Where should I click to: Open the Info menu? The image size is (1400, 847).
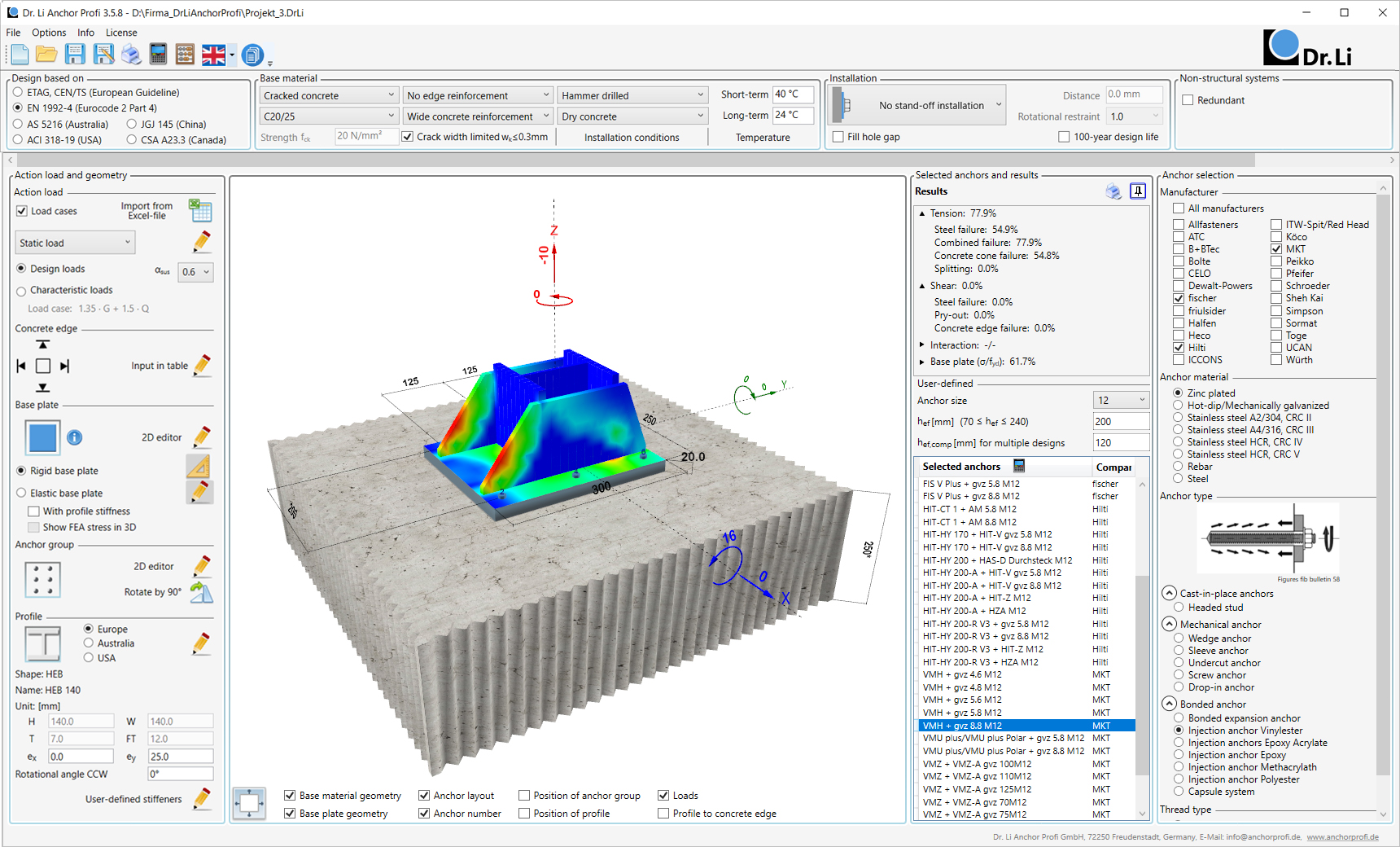coord(85,33)
